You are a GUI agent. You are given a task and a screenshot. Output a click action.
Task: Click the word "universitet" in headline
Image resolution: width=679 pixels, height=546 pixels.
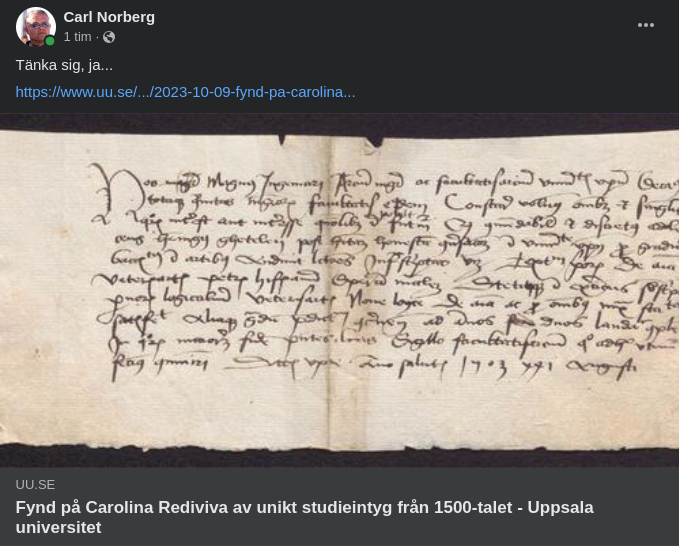click(58, 527)
